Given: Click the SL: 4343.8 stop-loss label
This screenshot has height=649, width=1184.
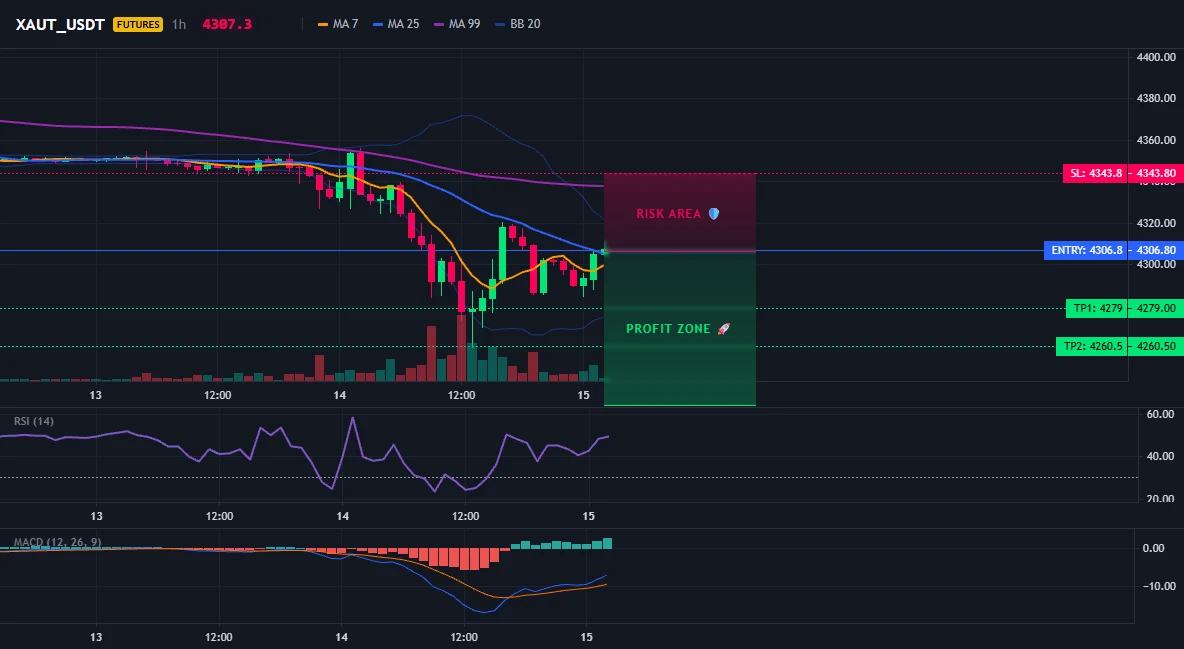Looking at the screenshot, I should coord(1096,174).
